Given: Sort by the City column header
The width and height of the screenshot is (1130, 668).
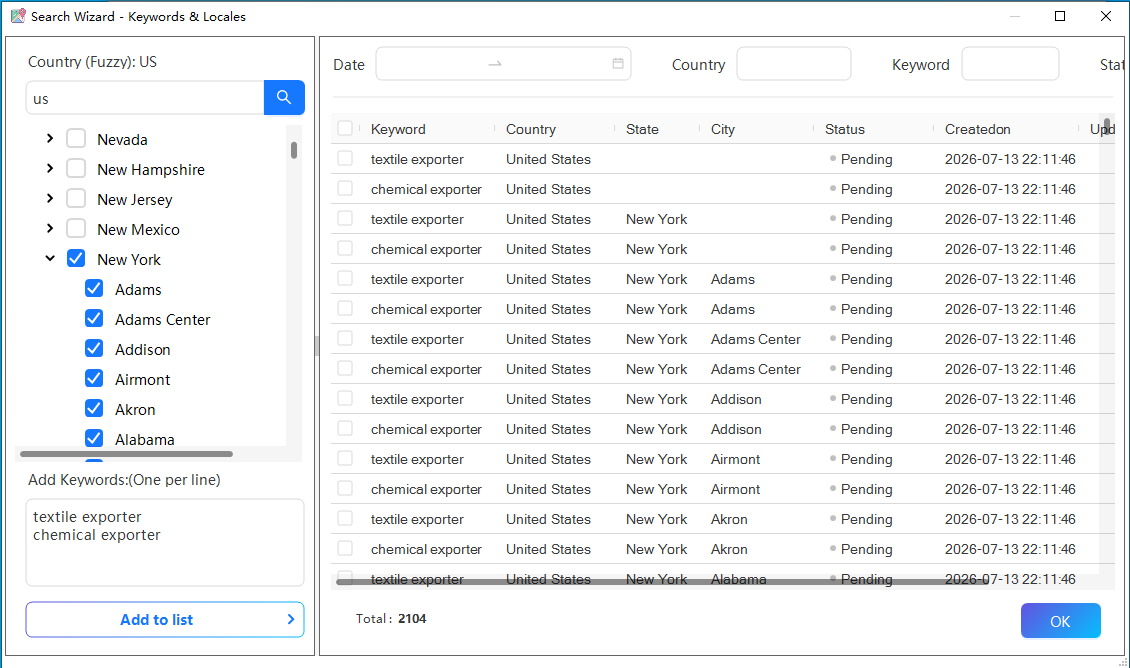Looking at the screenshot, I should click(x=723, y=129).
